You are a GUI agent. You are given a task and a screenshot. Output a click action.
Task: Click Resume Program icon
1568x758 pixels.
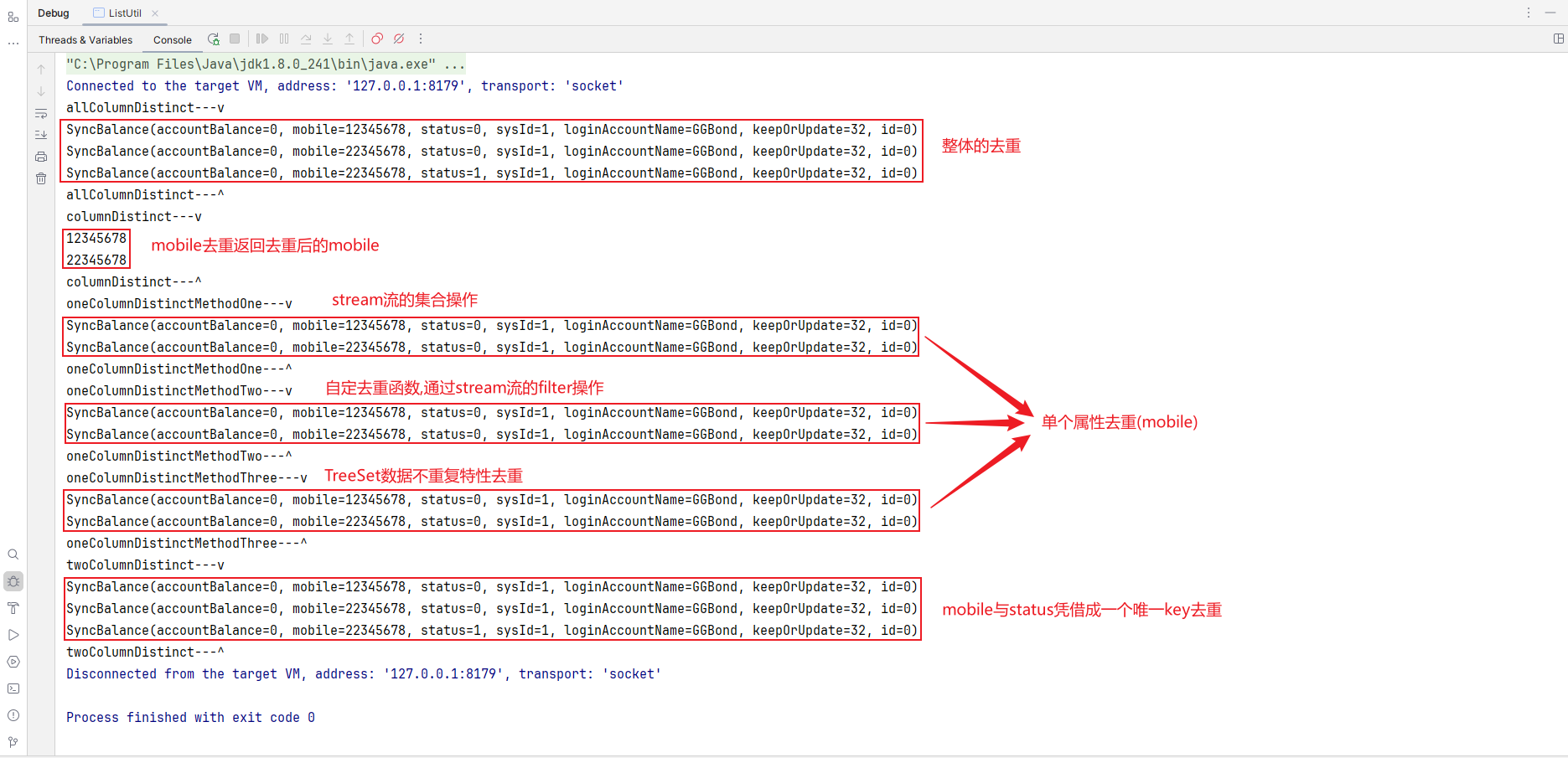point(262,39)
